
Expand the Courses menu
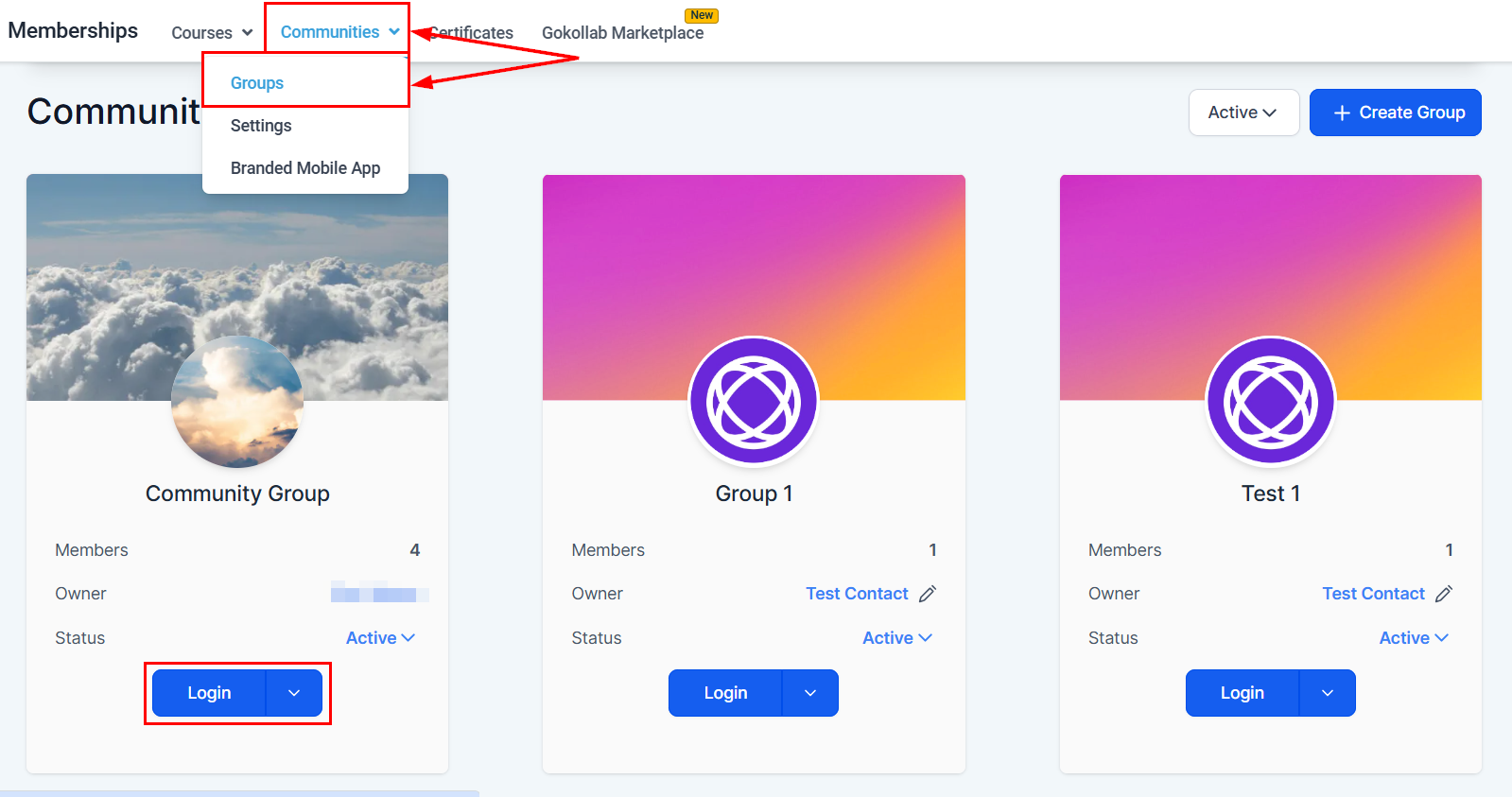(212, 33)
